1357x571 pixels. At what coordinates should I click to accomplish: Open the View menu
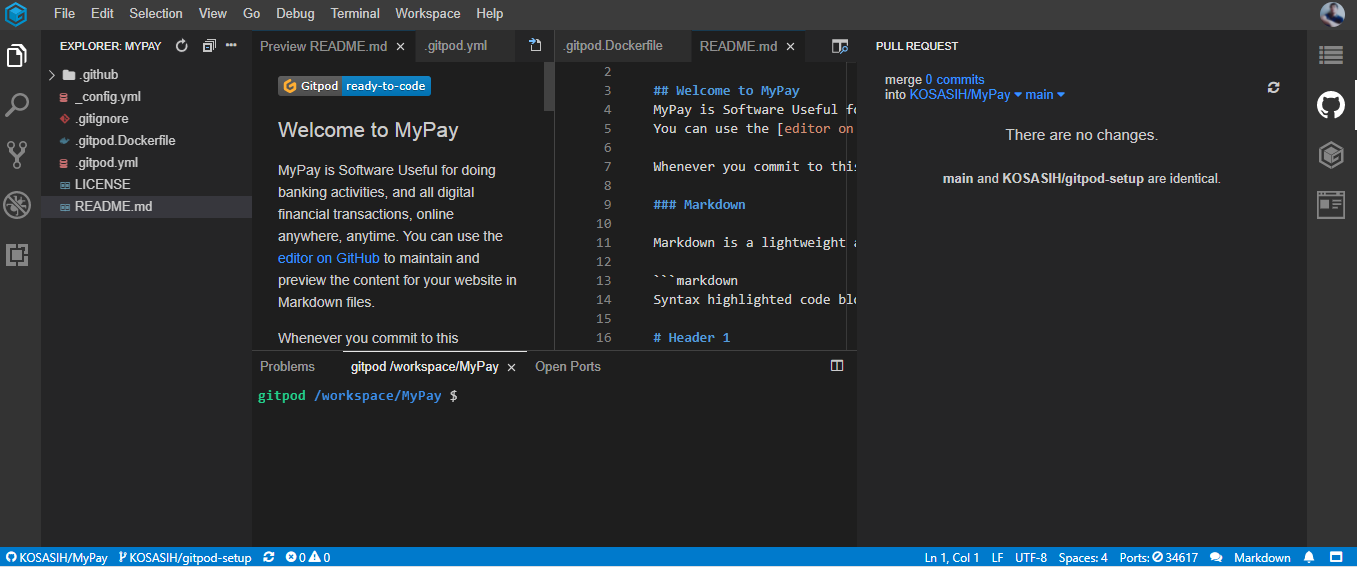pyautogui.click(x=213, y=13)
